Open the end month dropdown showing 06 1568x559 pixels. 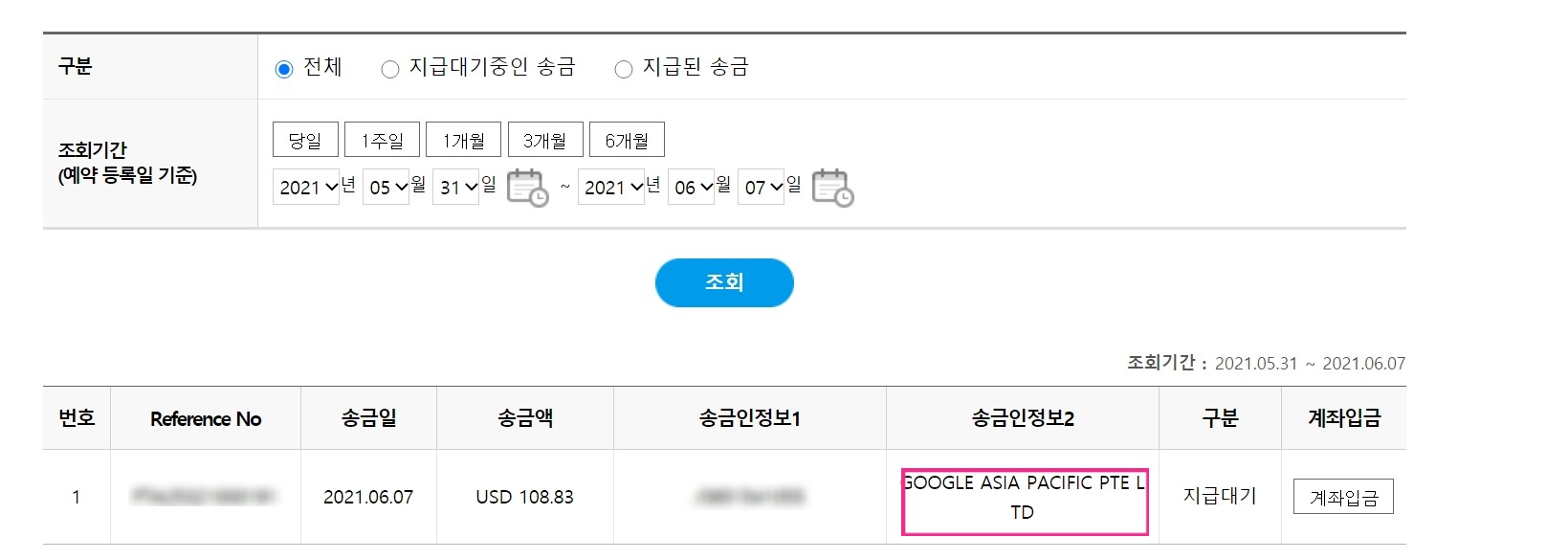coord(692,188)
